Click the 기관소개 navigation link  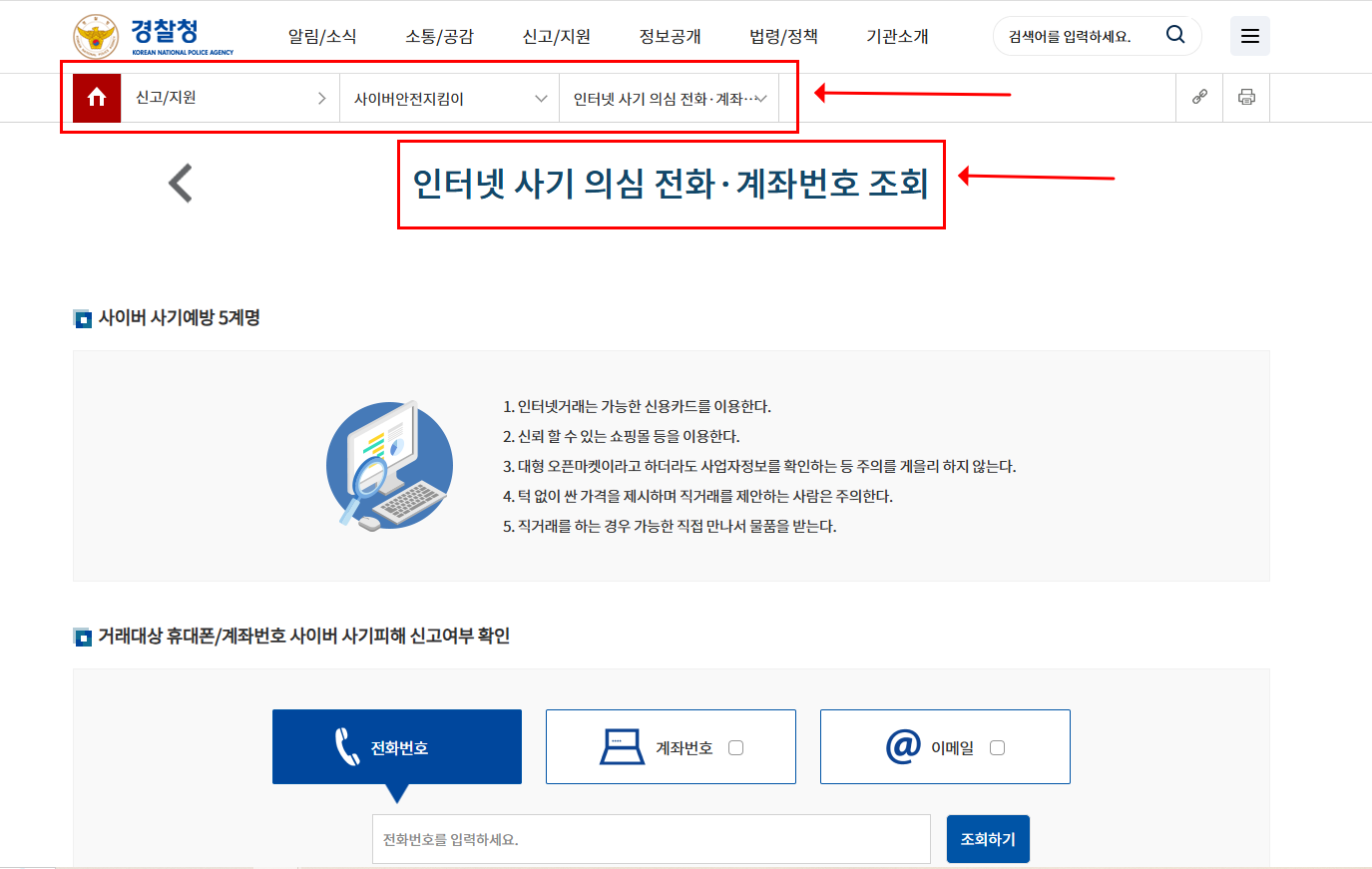(896, 35)
